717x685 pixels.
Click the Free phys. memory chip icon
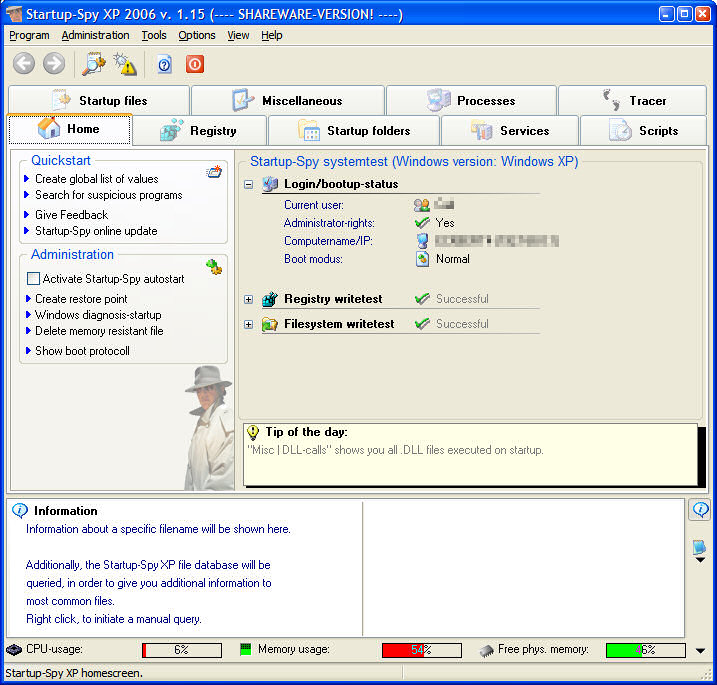(x=487, y=650)
